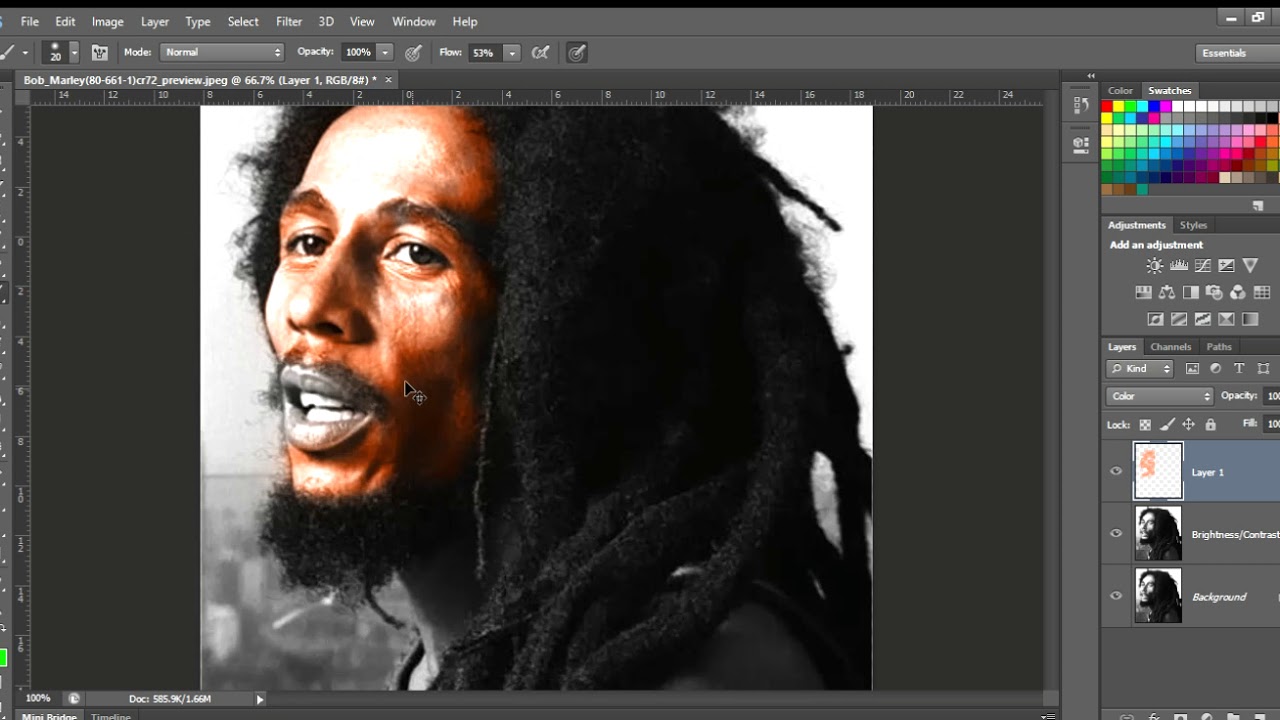1280x720 pixels.
Task: Filter layers by pixel layers icon
Action: click(x=1192, y=369)
